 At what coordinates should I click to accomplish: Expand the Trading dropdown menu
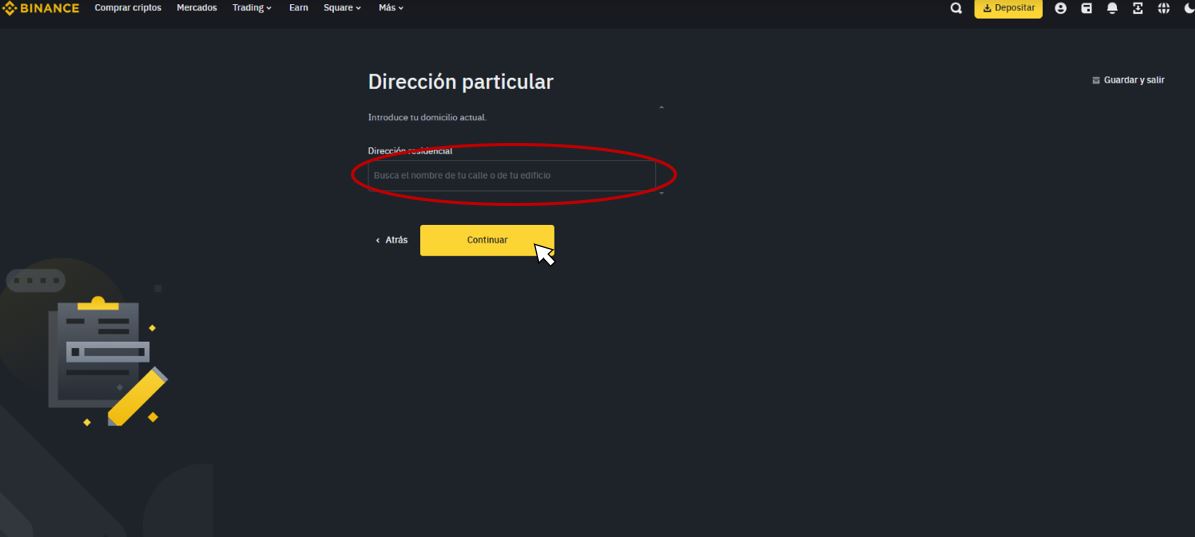(251, 8)
